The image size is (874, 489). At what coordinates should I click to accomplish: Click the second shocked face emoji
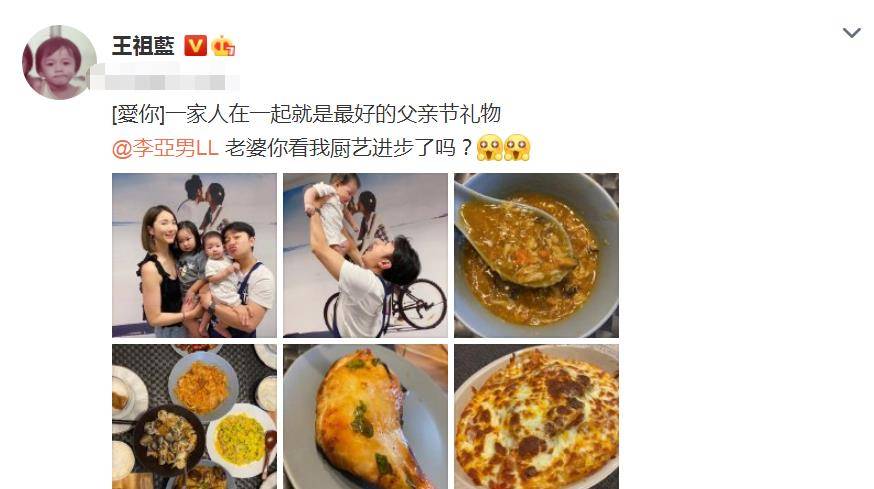517,148
